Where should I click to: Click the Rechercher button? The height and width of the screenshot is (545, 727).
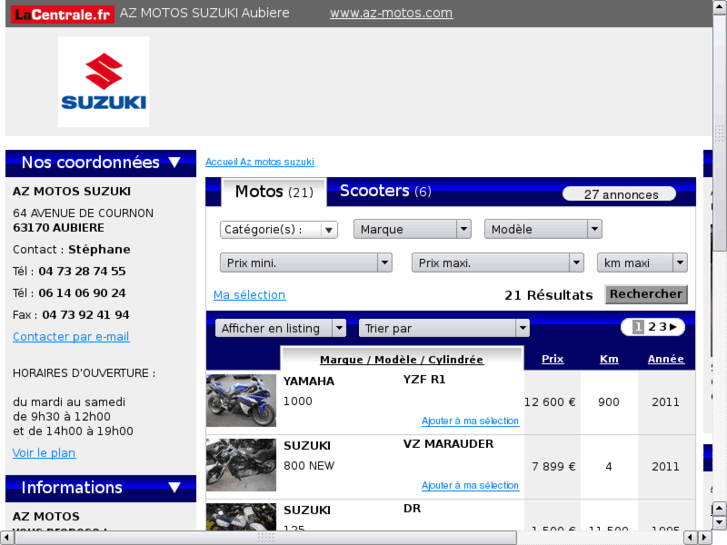646,294
